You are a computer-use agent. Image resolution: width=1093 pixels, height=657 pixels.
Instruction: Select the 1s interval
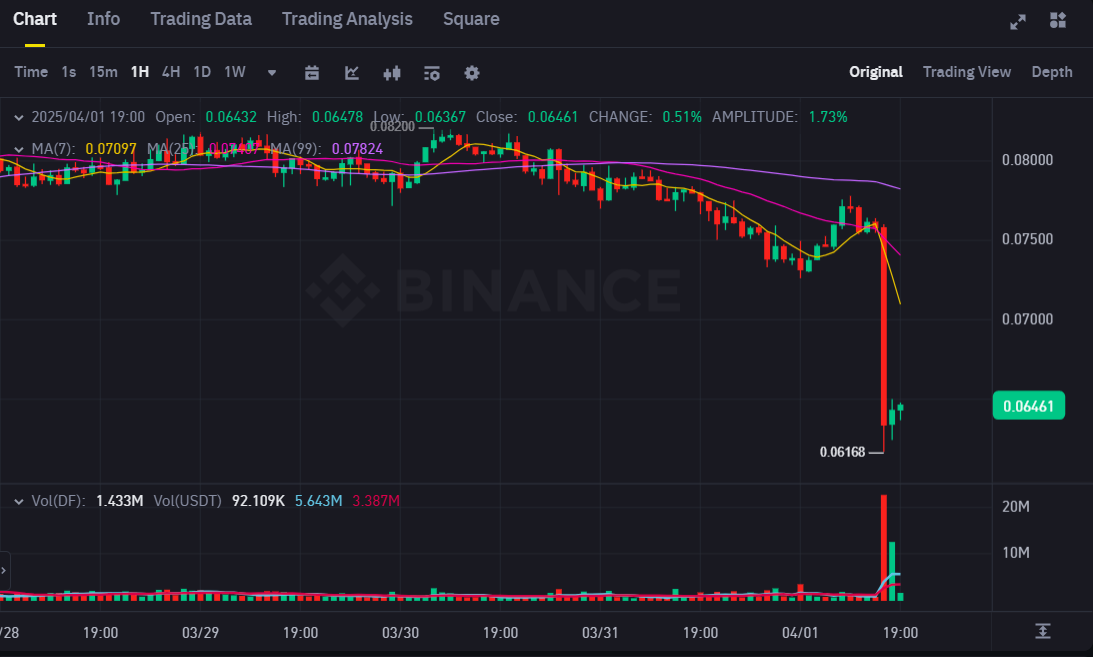point(68,72)
